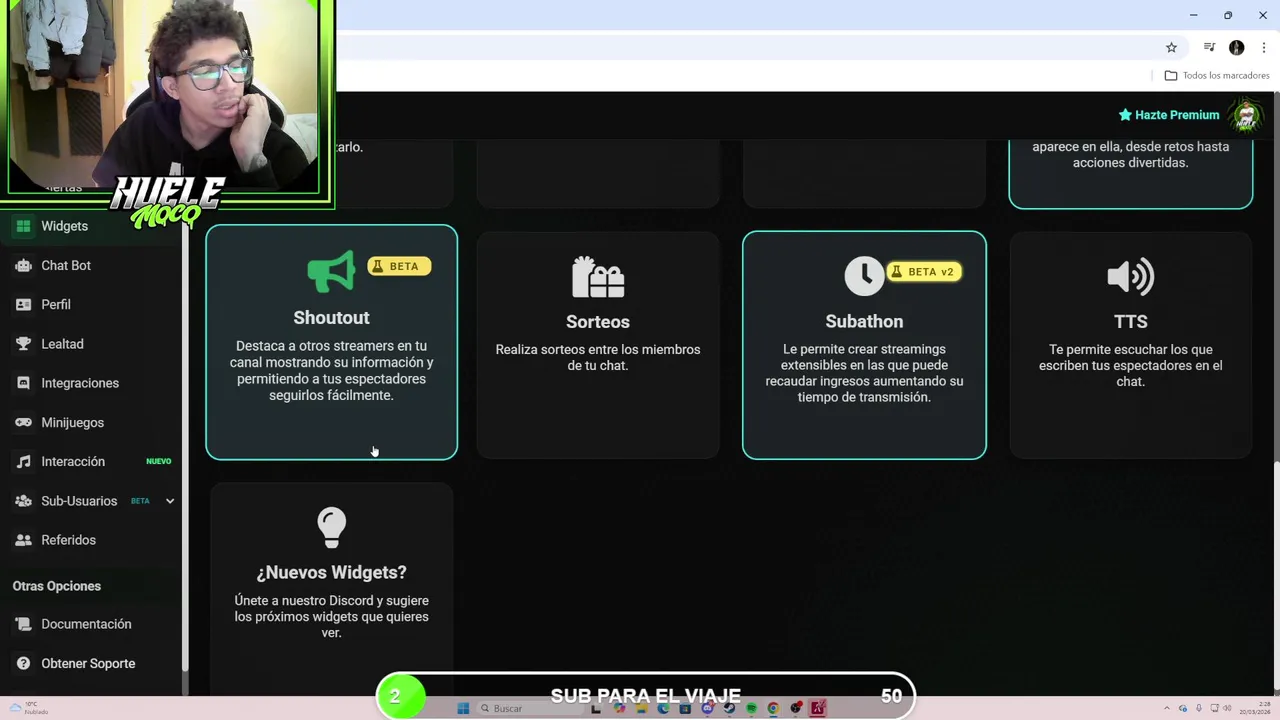This screenshot has height=720, width=1280.
Task: Open Lealtad section
Action: coord(90,344)
